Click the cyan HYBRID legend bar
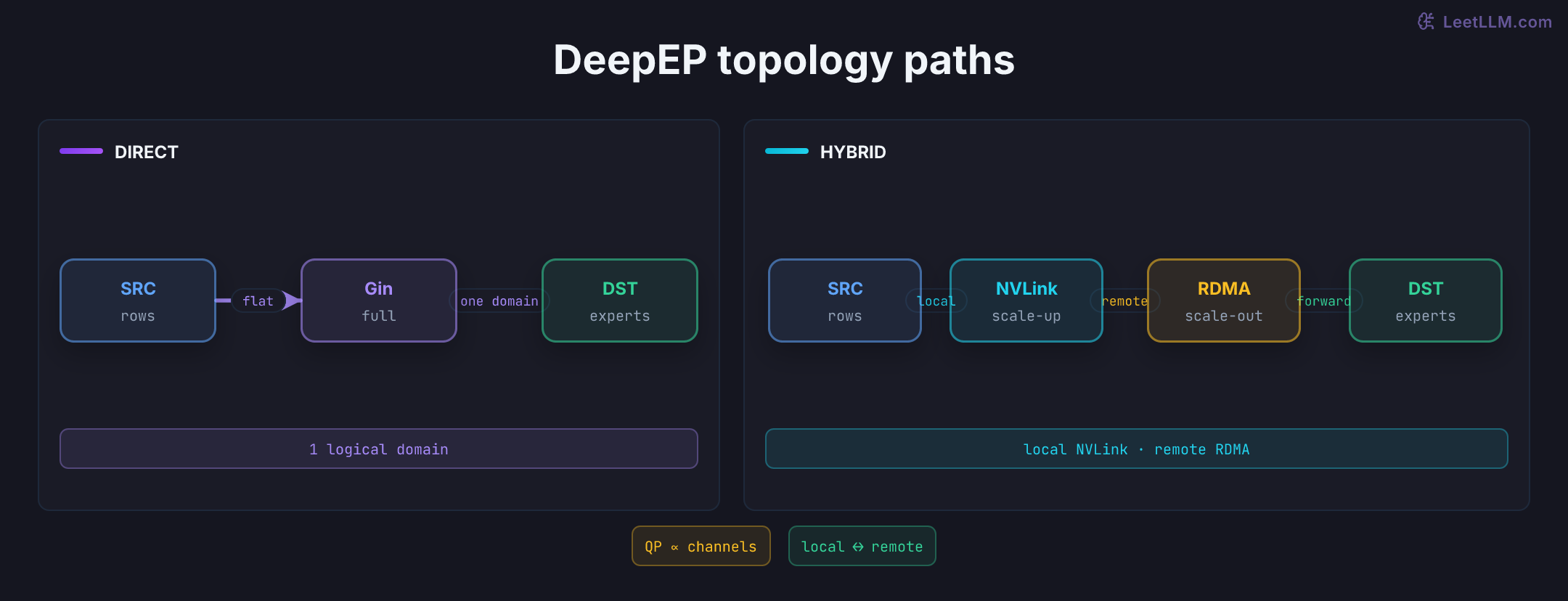Viewport: 1568px width, 601px height. point(787,151)
